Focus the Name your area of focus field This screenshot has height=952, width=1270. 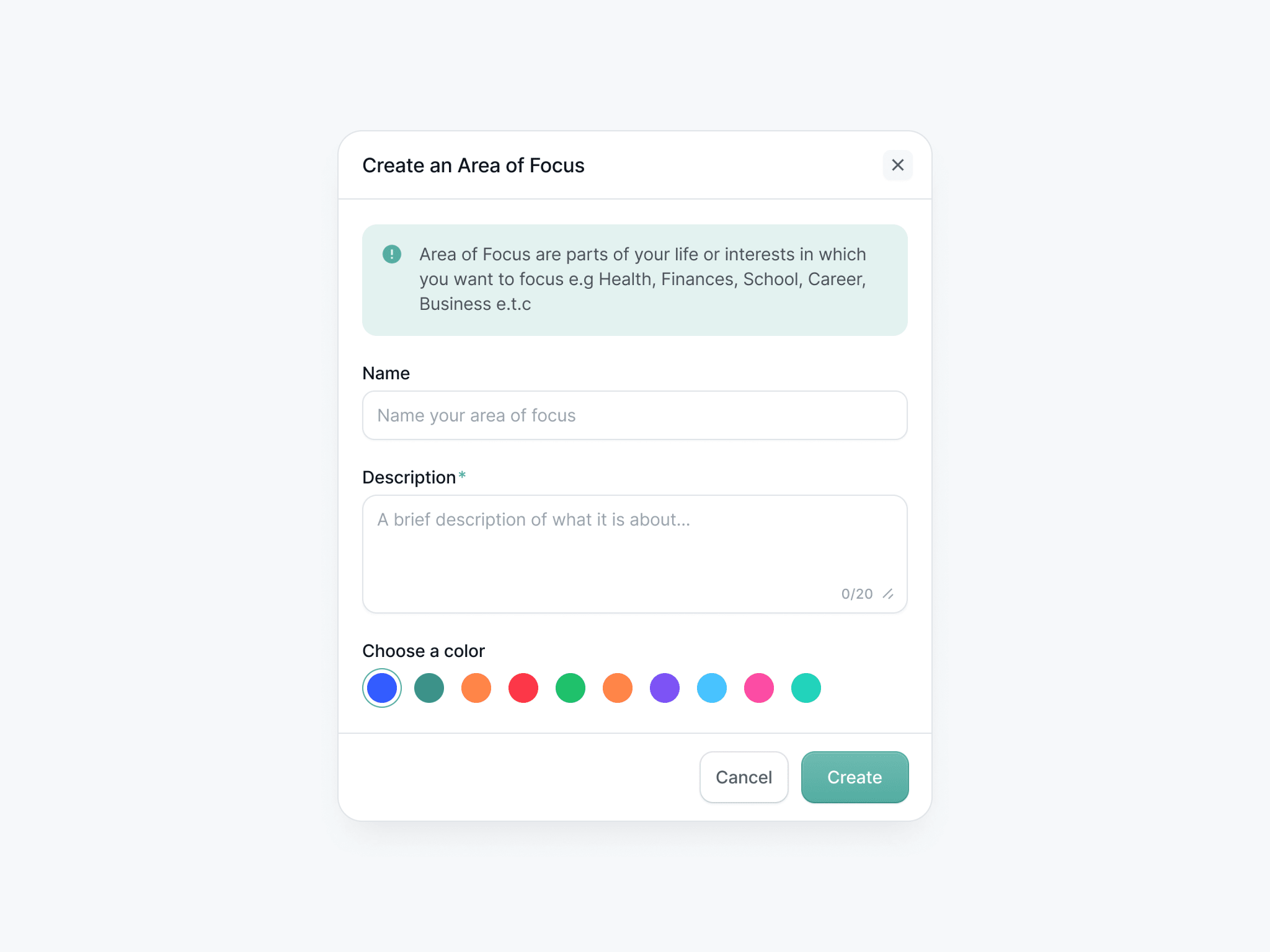click(634, 415)
